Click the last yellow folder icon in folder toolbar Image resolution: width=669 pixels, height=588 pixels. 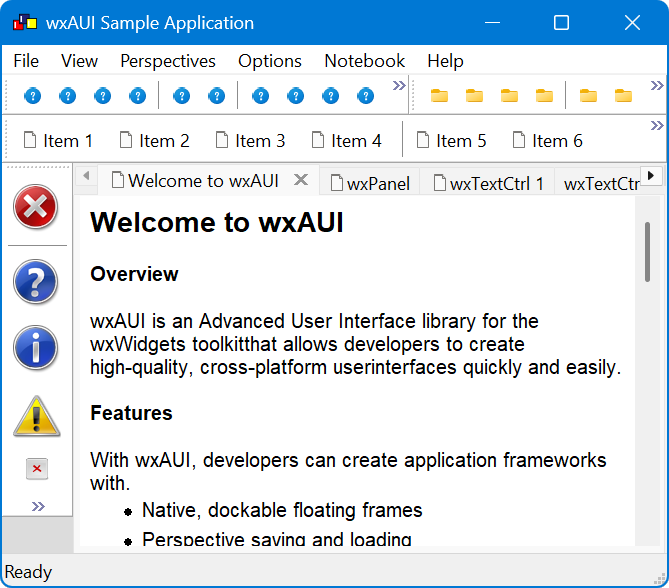tap(623, 96)
